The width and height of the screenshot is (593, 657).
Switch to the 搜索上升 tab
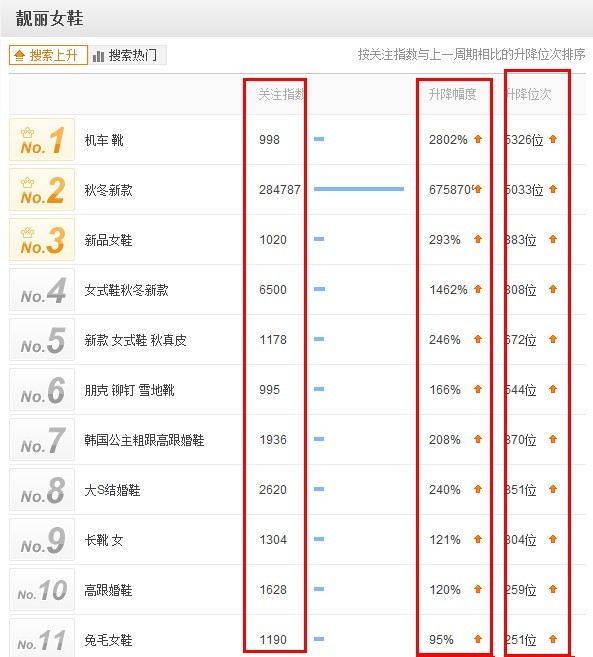(48, 55)
